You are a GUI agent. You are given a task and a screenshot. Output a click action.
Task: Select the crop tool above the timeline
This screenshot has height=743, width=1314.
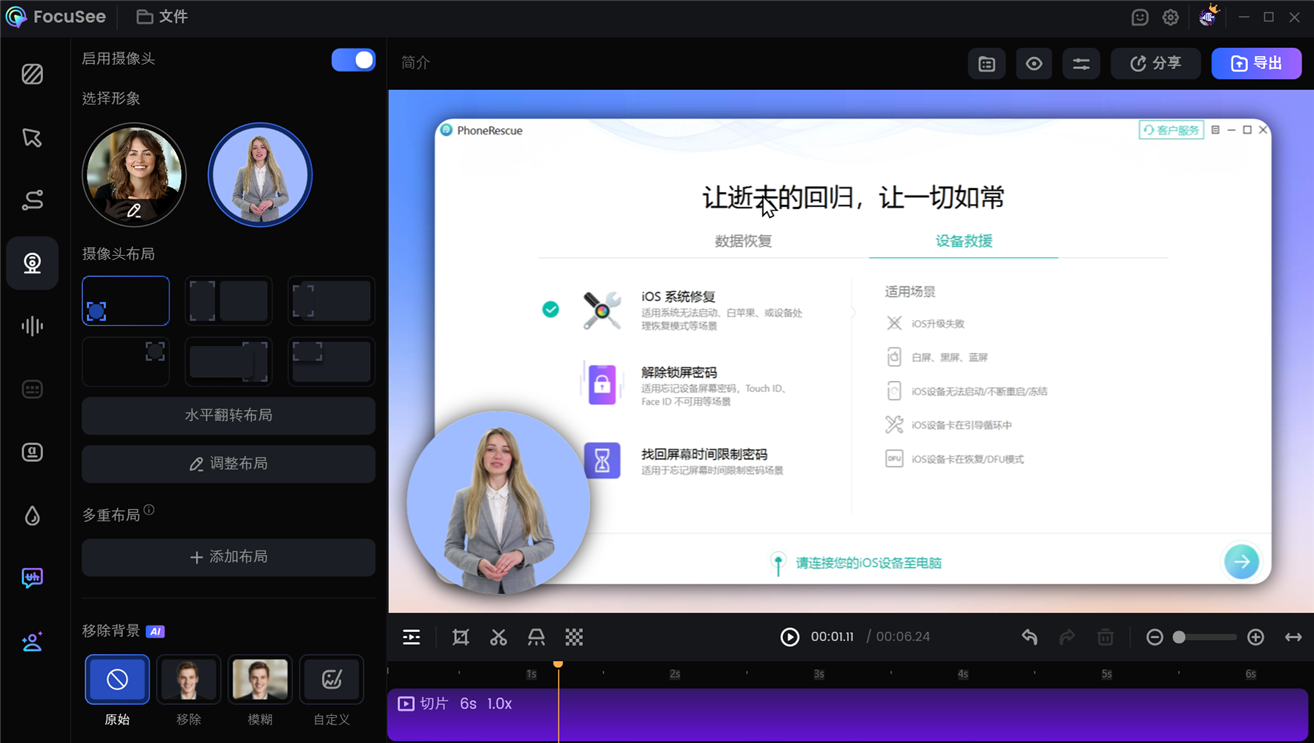point(461,637)
